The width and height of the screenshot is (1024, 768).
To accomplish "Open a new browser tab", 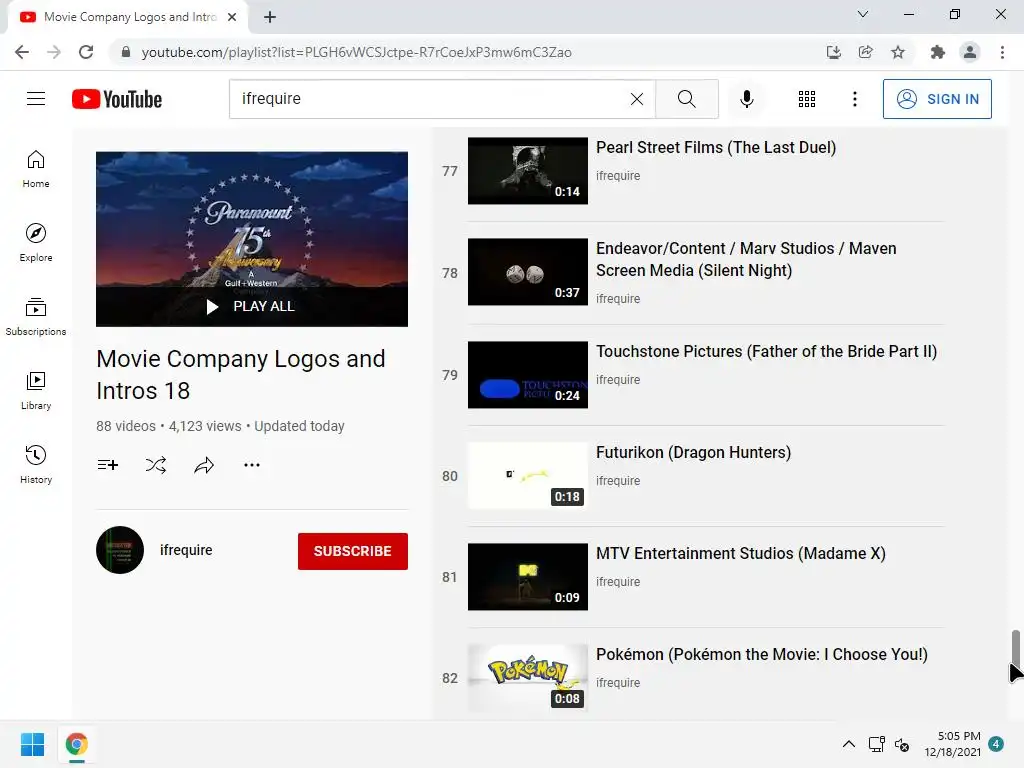I will pos(270,17).
